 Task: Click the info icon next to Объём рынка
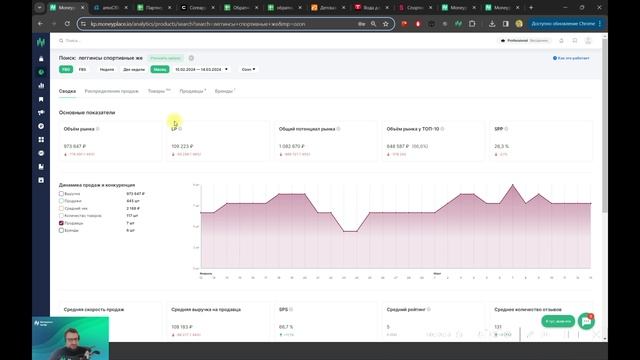click(x=98, y=129)
